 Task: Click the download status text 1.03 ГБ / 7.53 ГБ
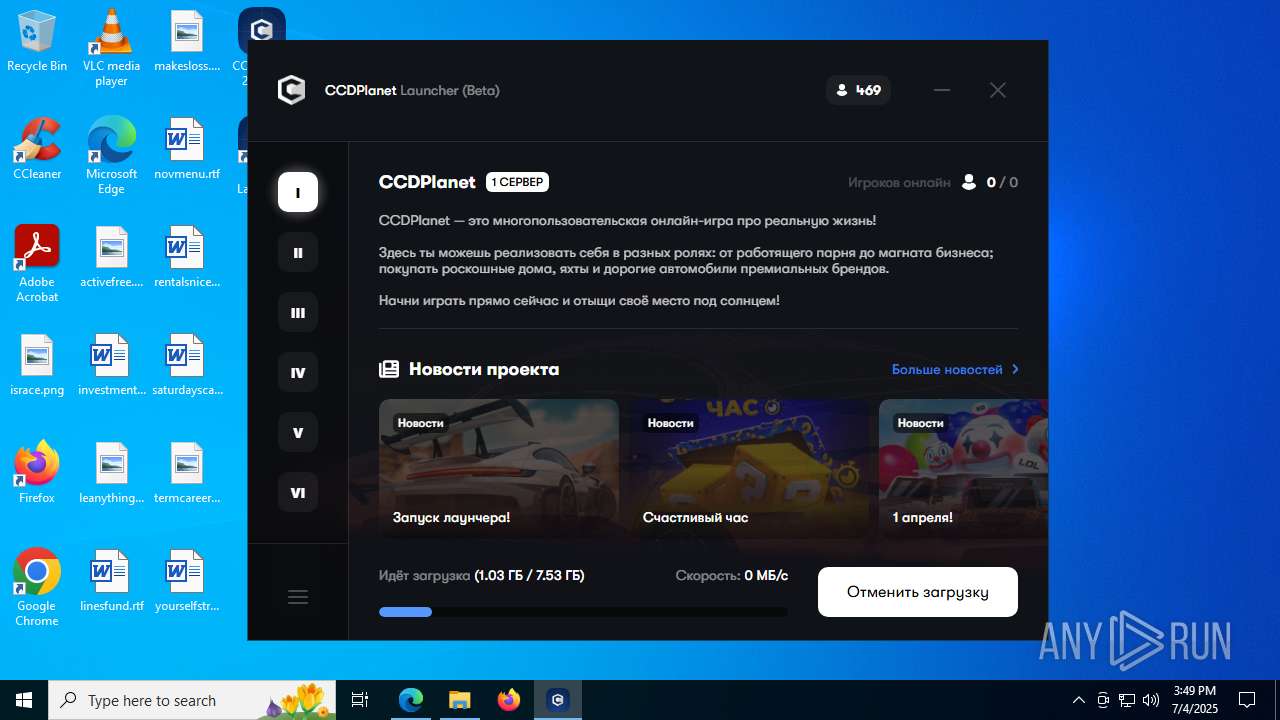point(530,576)
